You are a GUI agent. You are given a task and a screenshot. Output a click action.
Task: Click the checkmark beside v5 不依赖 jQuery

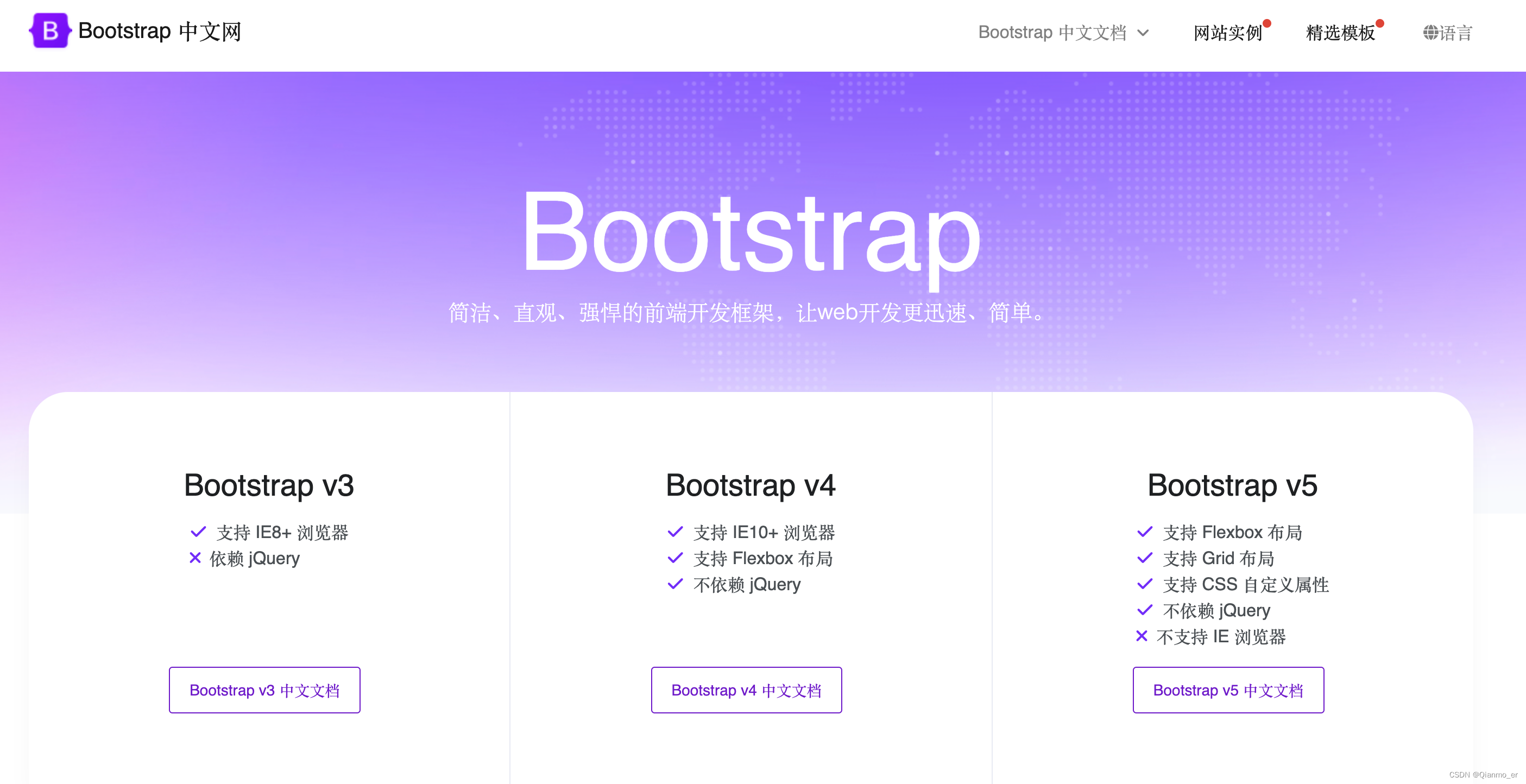[x=1145, y=610]
